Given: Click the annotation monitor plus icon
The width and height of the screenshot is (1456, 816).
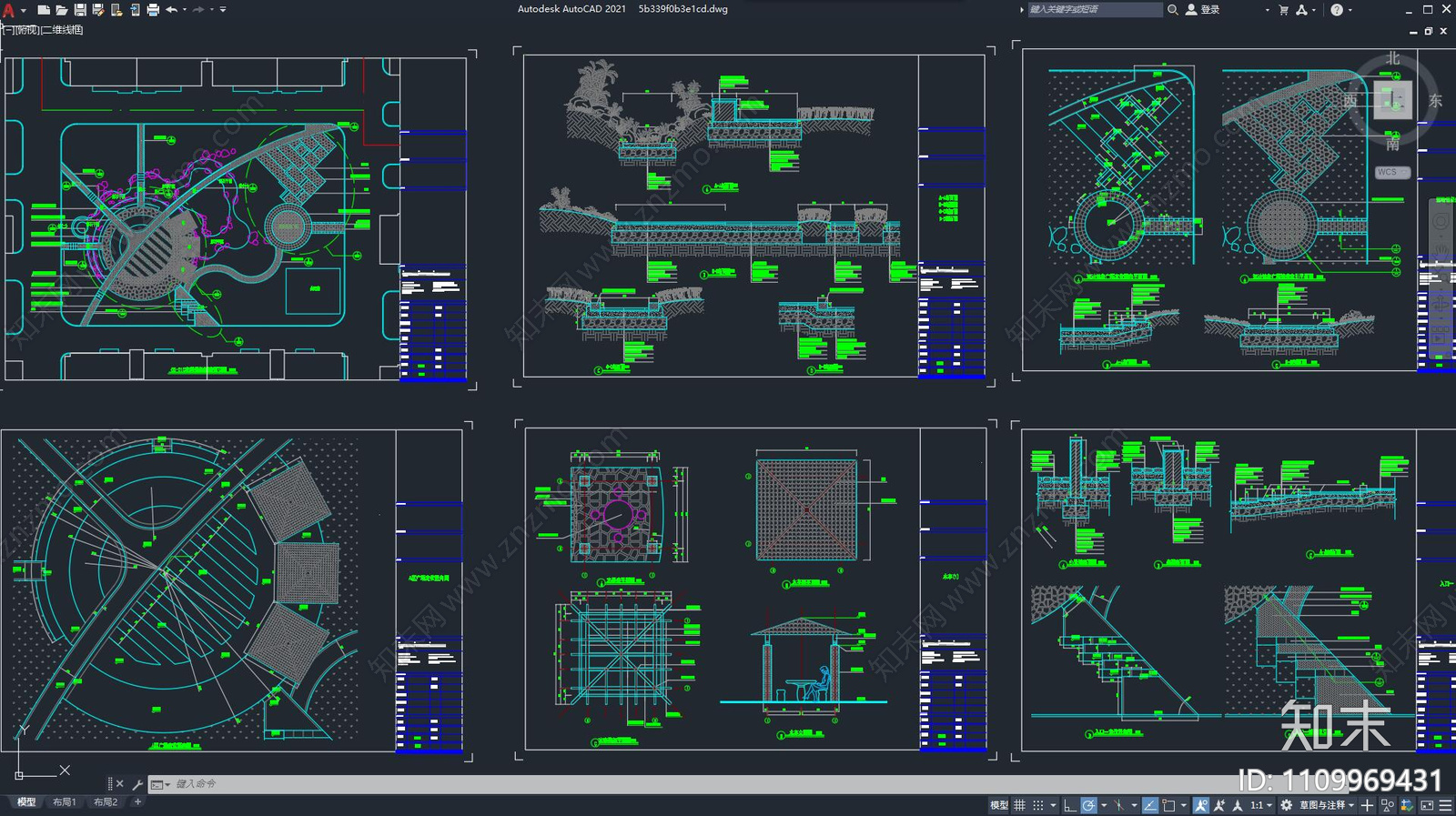Looking at the screenshot, I should [1367, 805].
